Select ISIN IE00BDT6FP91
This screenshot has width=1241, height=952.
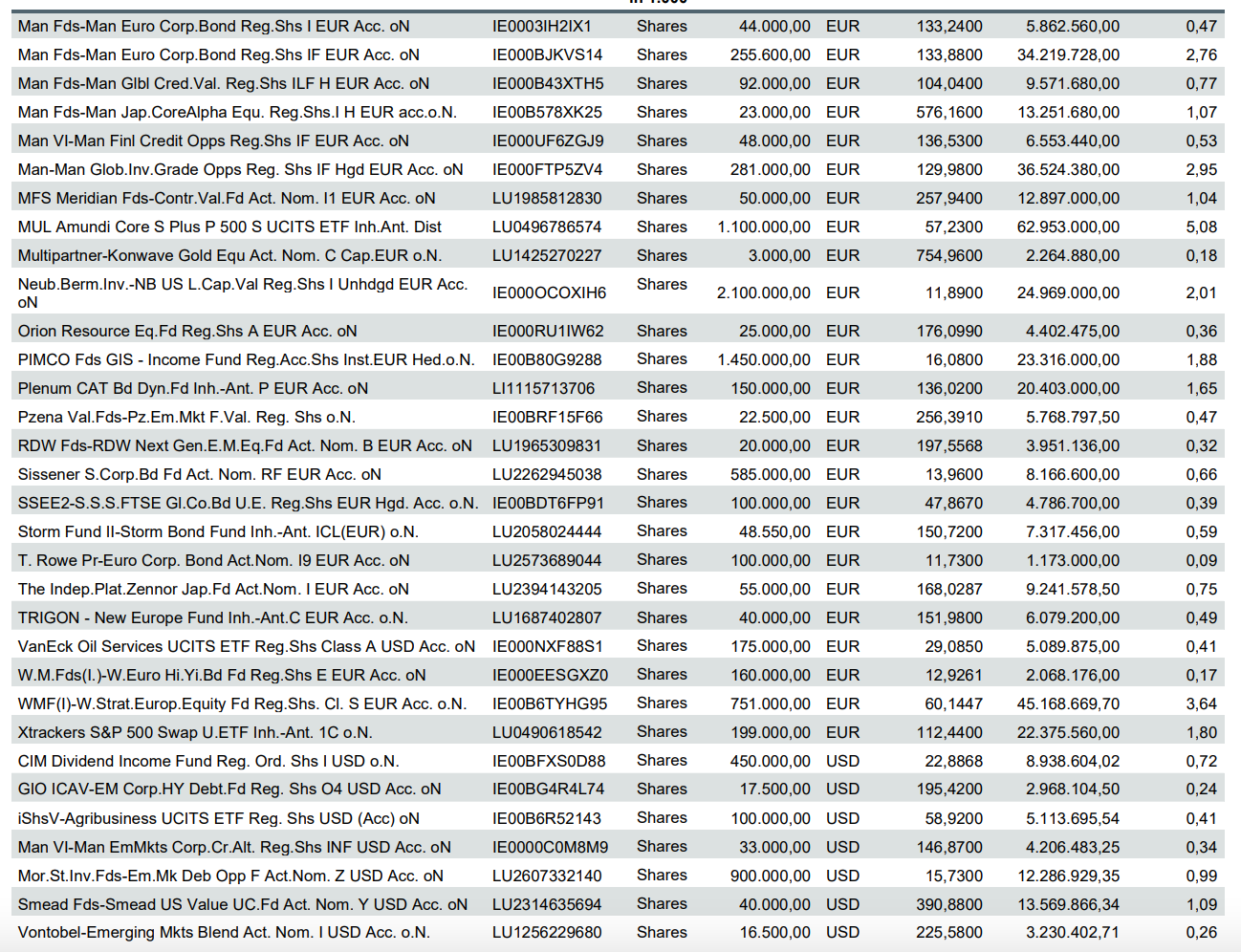pyautogui.click(x=549, y=504)
